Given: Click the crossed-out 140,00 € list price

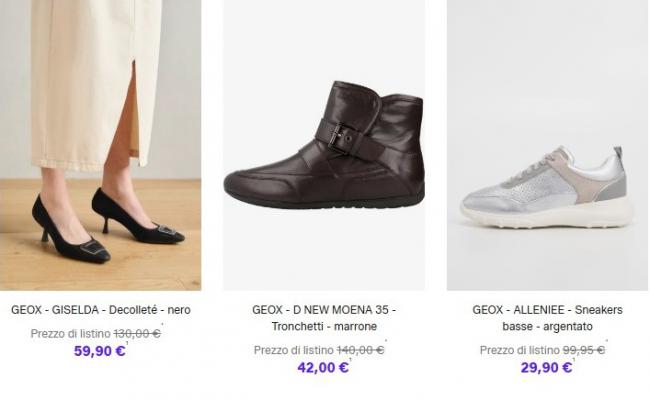Looking at the screenshot, I should pos(360,350).
